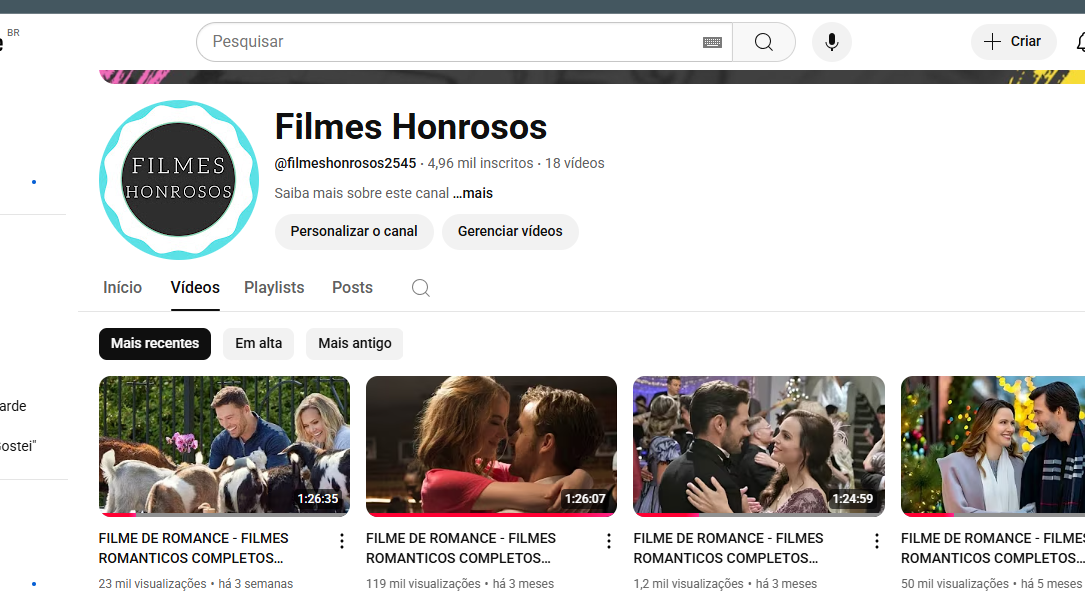Open video title with 1,2 mil visualizações

pos(729,548)
